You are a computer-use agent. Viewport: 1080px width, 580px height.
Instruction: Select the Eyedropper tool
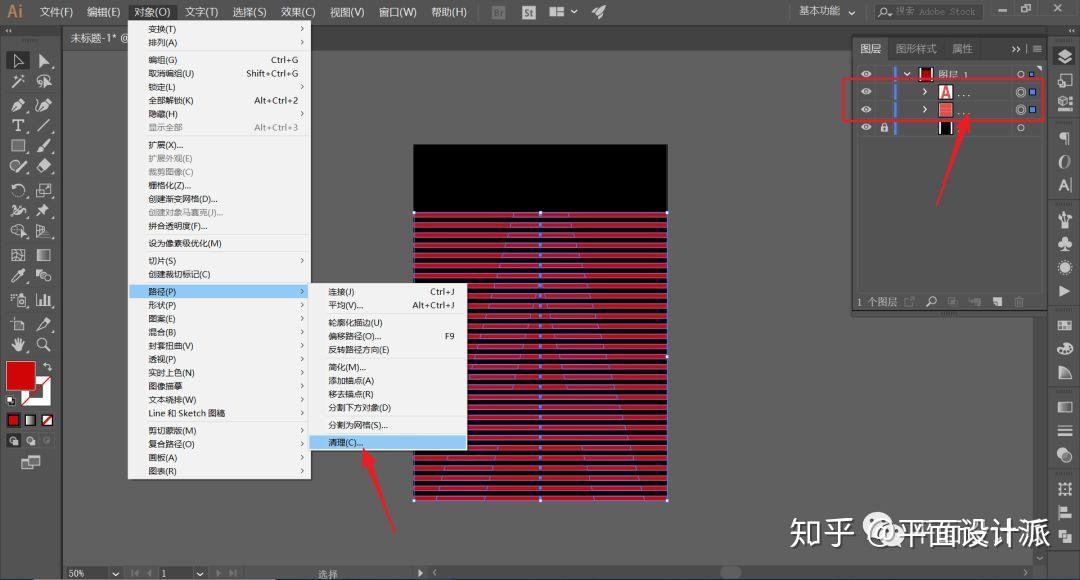coord(18,276)
